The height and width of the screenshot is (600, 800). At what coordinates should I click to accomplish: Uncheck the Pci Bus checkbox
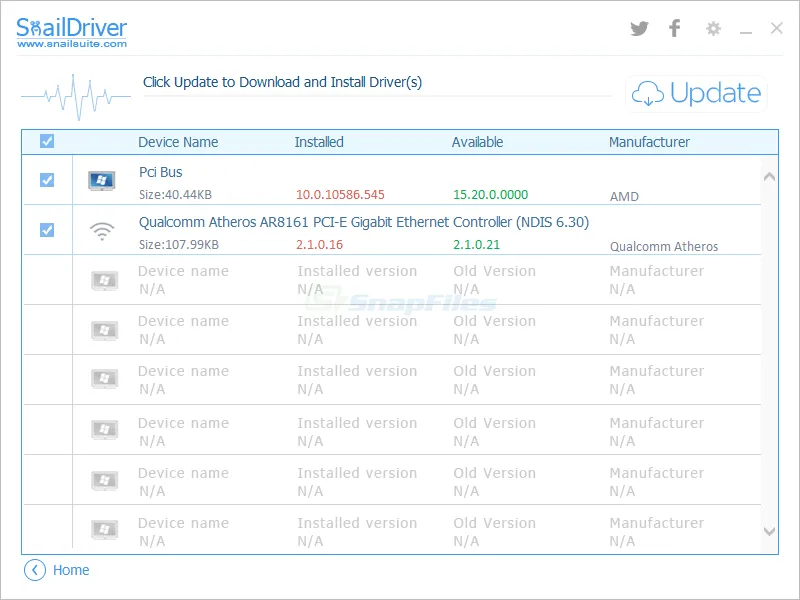(47, 180)
